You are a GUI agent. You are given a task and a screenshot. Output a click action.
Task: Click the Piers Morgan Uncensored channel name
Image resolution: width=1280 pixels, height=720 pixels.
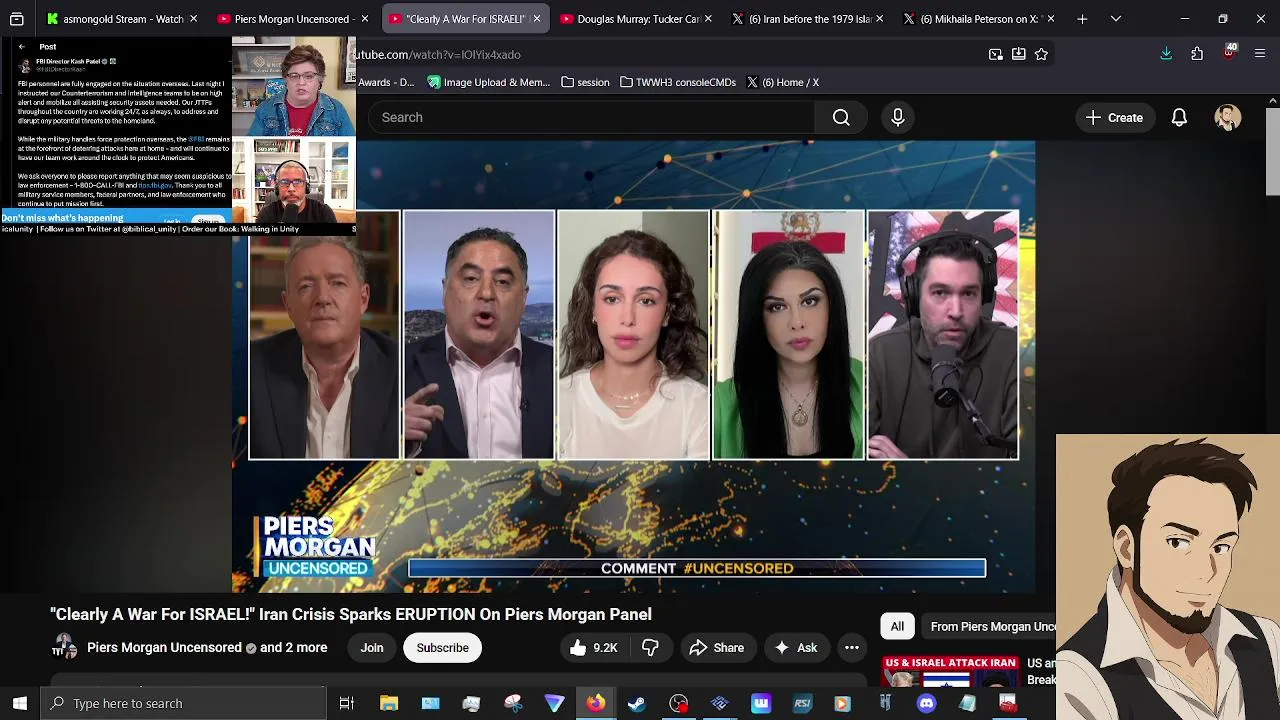[x=164, y=647]
